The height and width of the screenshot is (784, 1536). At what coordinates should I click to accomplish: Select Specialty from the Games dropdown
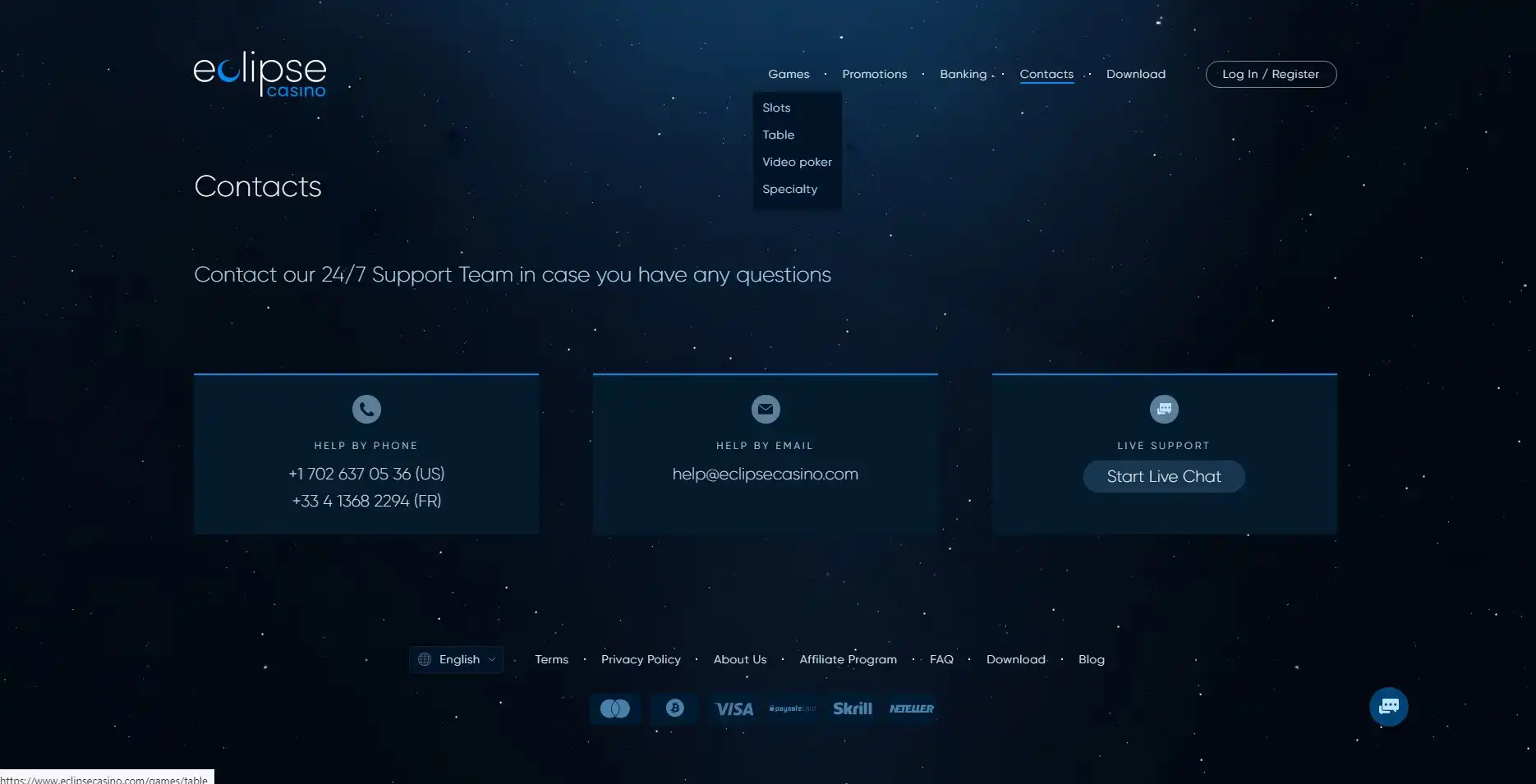789,189
